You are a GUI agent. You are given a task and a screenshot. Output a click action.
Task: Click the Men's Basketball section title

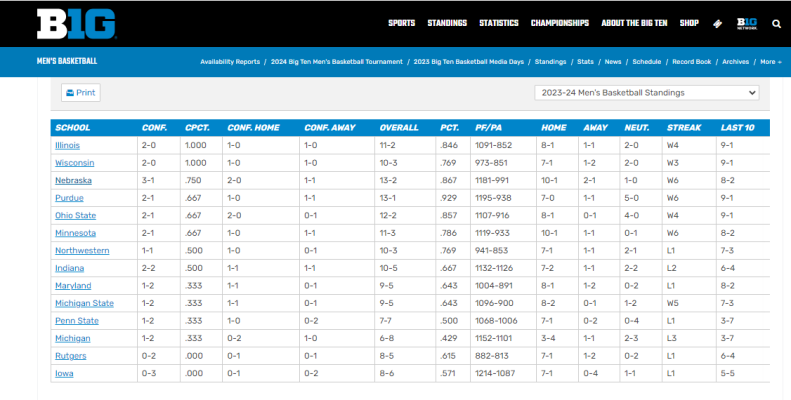click(67, 61)
